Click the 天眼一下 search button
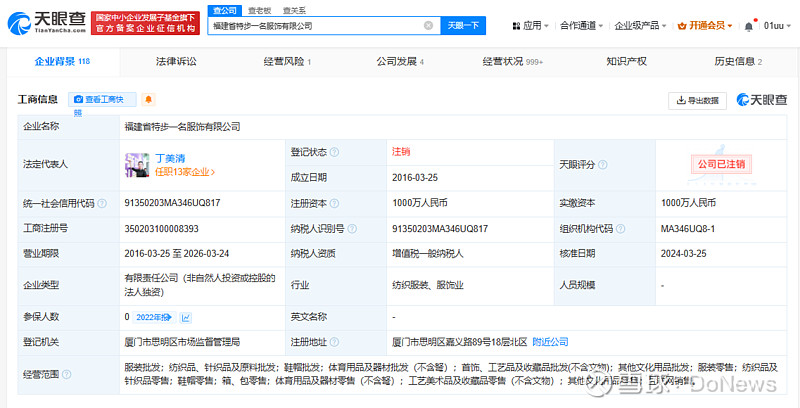Viewport: 800px width, 408px height. (x=463, y=26)
